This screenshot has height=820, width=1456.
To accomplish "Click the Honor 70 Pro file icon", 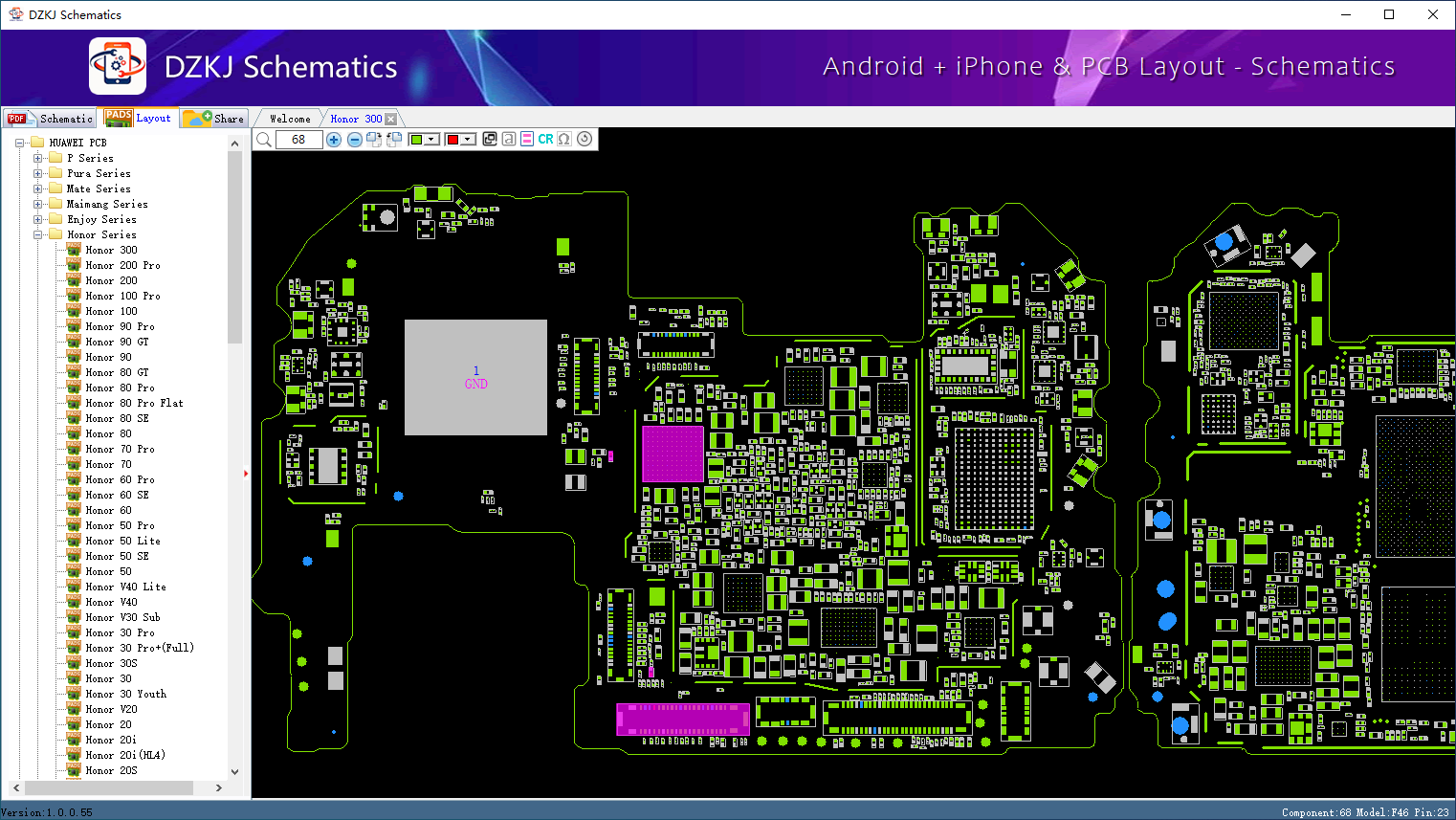I will (74, 449).
